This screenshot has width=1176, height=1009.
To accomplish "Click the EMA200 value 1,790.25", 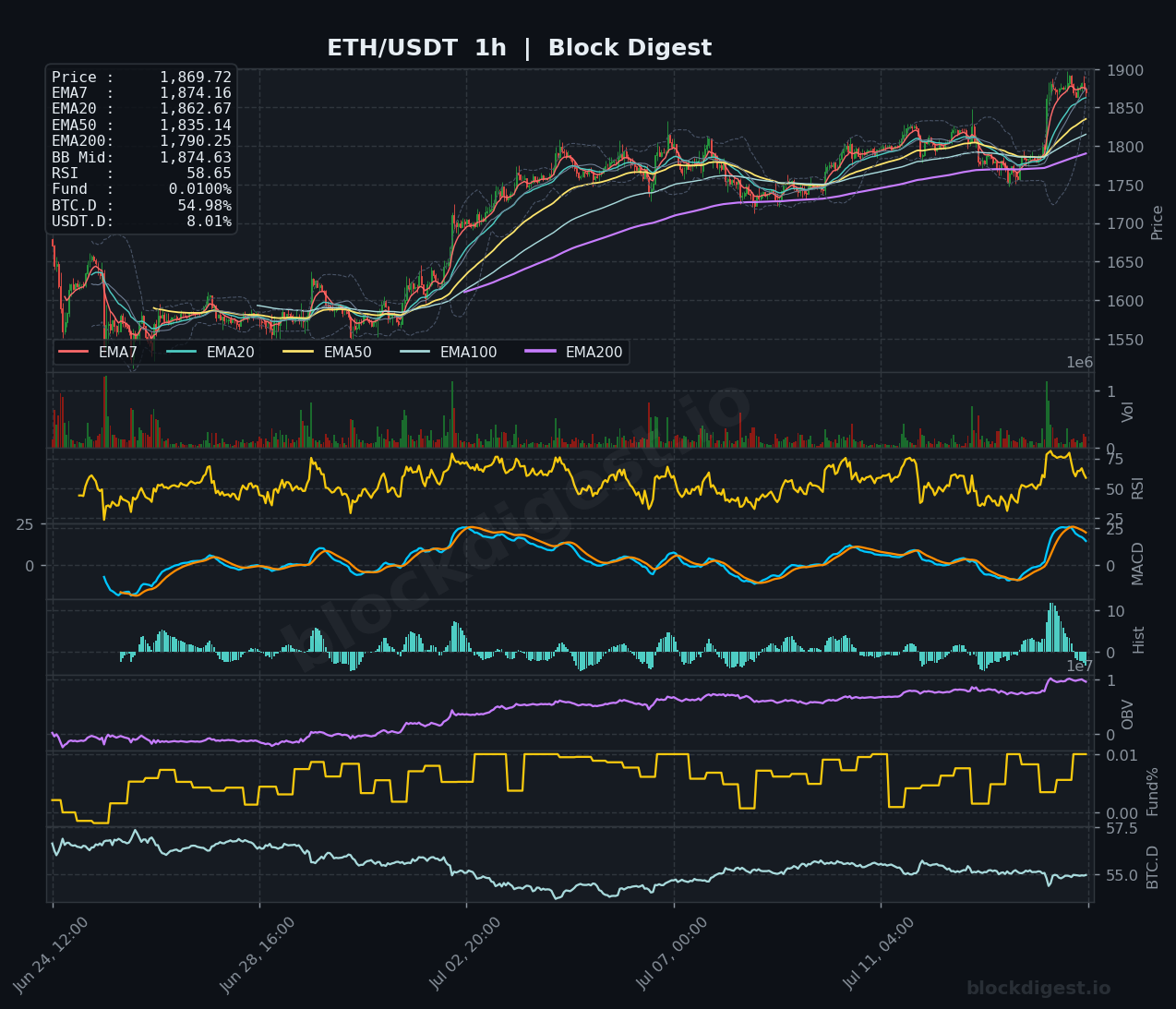I will pyautogui.click(x=196, y=141).
